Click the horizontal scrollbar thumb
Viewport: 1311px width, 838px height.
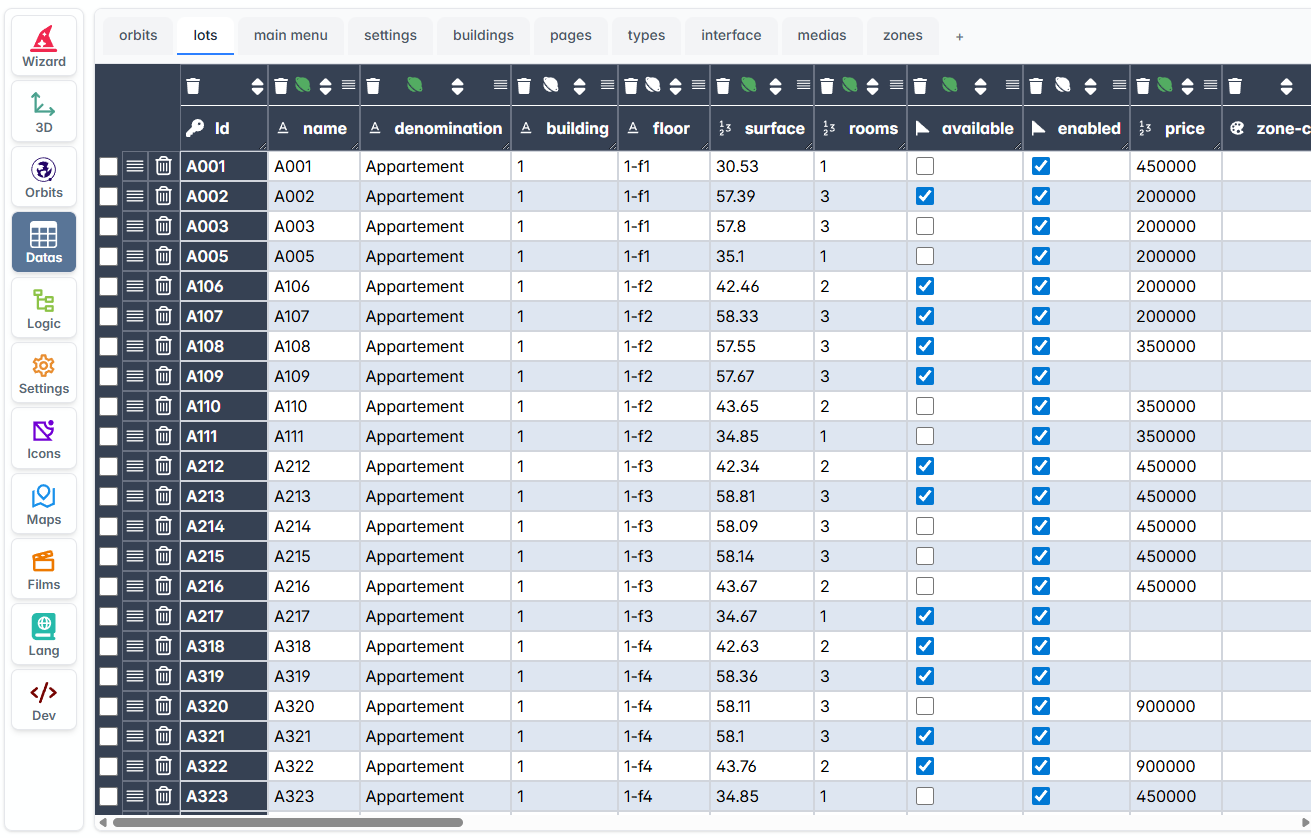point(288,823)
